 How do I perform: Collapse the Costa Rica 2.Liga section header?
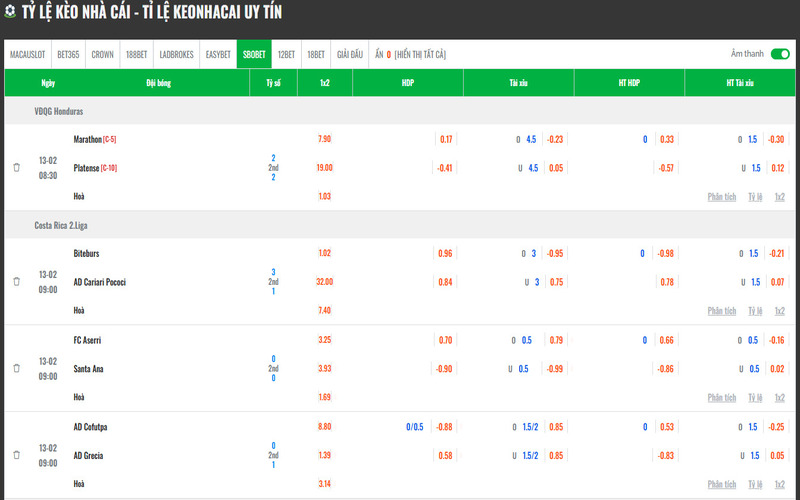pos(62,225)
